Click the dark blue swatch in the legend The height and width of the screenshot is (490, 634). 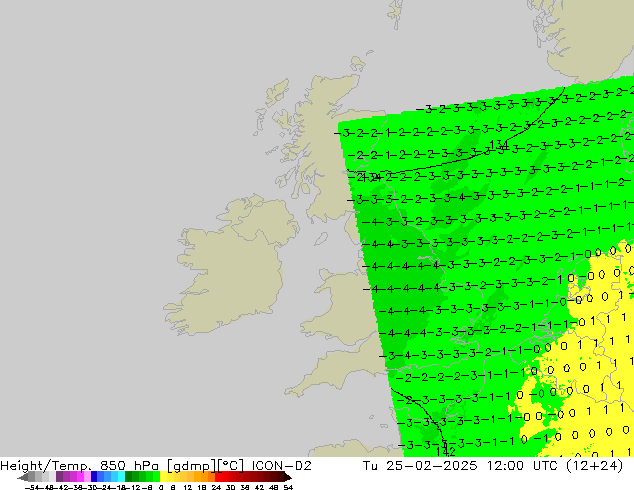94,476
